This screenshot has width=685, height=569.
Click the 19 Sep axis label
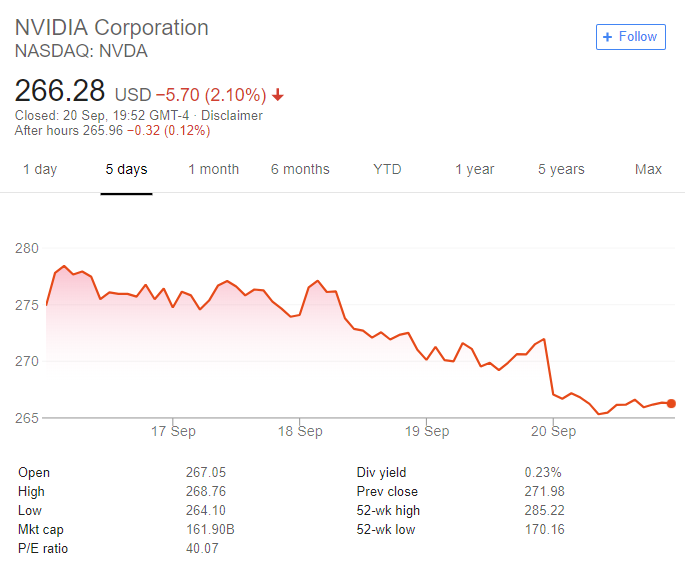(427, 432)
